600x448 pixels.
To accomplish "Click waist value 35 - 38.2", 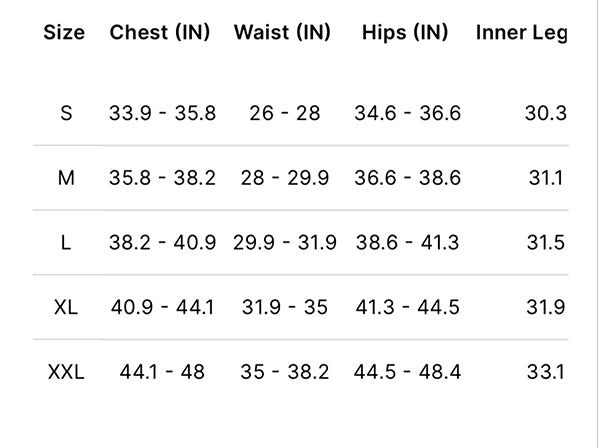I will (285, 372).
